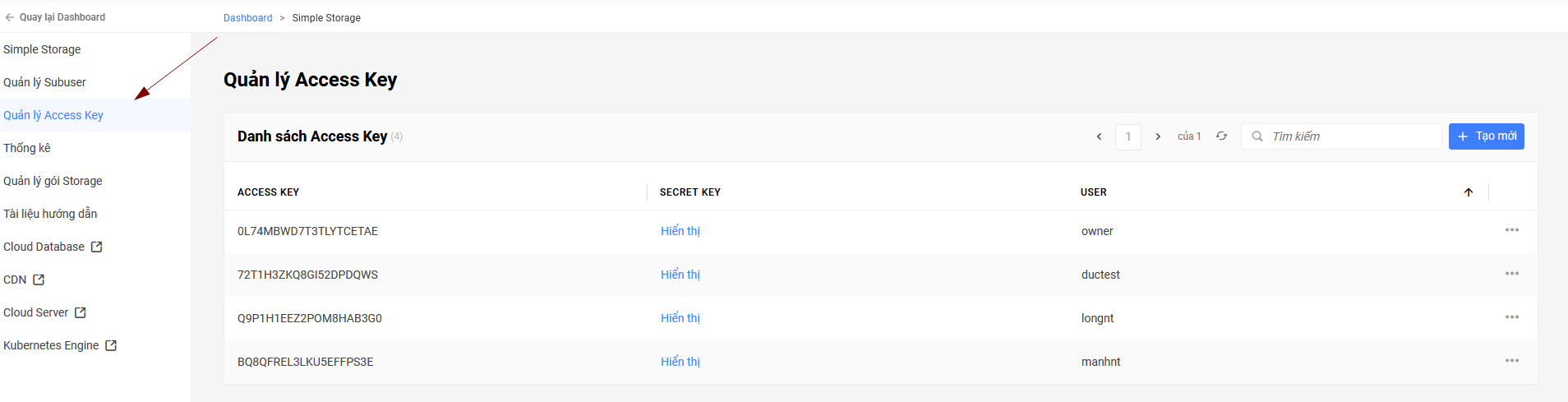Reveal the secret key for manhnt
The height and width of the screenshot is (402, 1568).
click(x=680, y=362)
